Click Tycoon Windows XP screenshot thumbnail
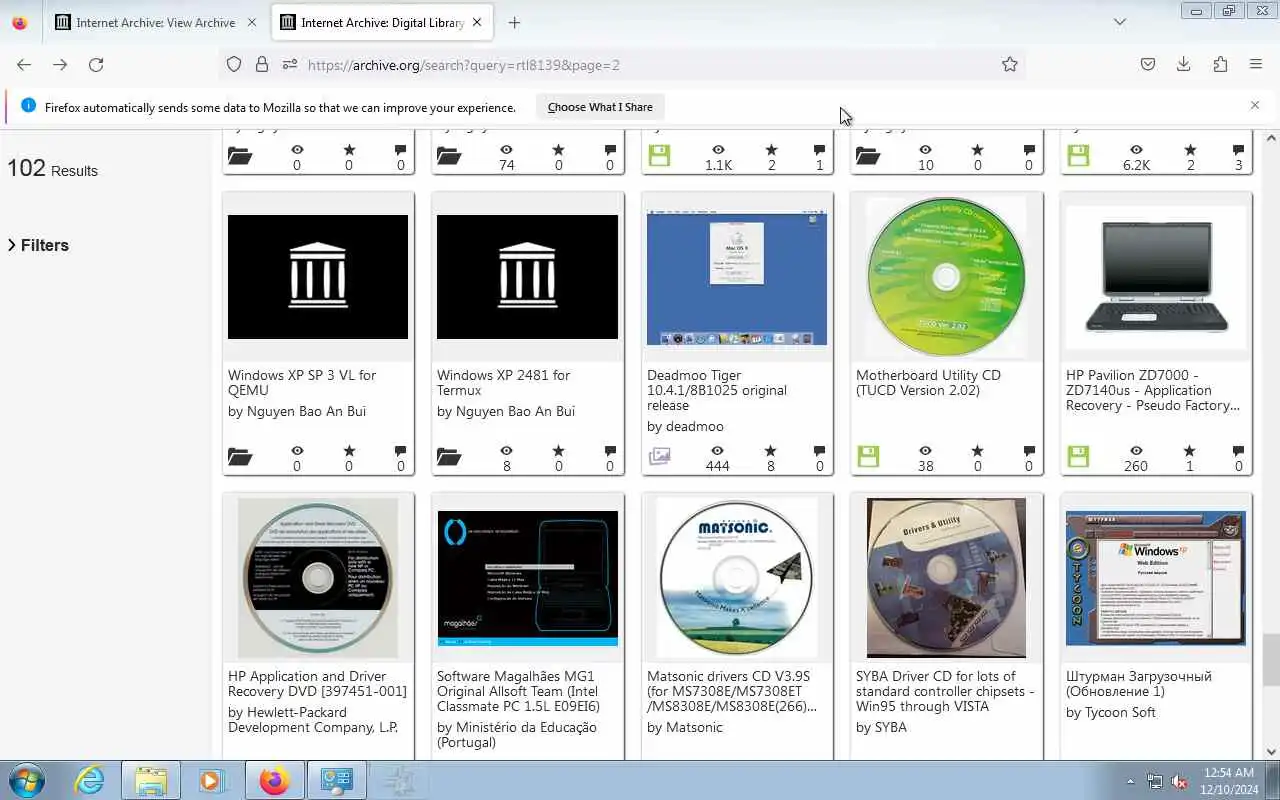The width and height of the screenshot is (1280, 800). point(1156,578)
